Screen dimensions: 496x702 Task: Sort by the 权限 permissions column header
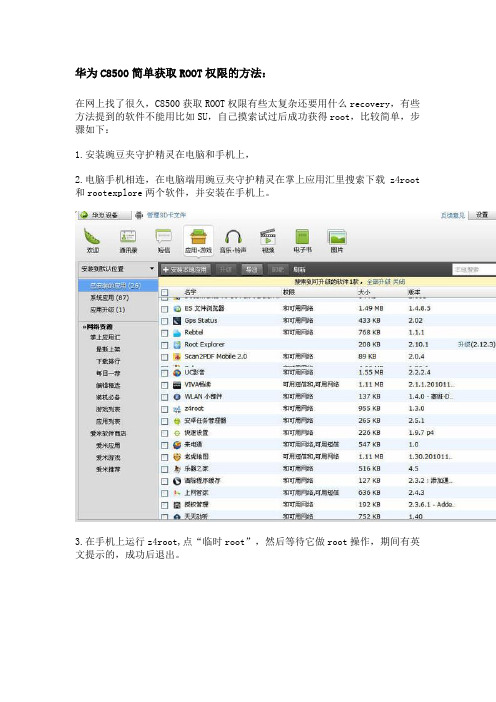tap(289, 292)
